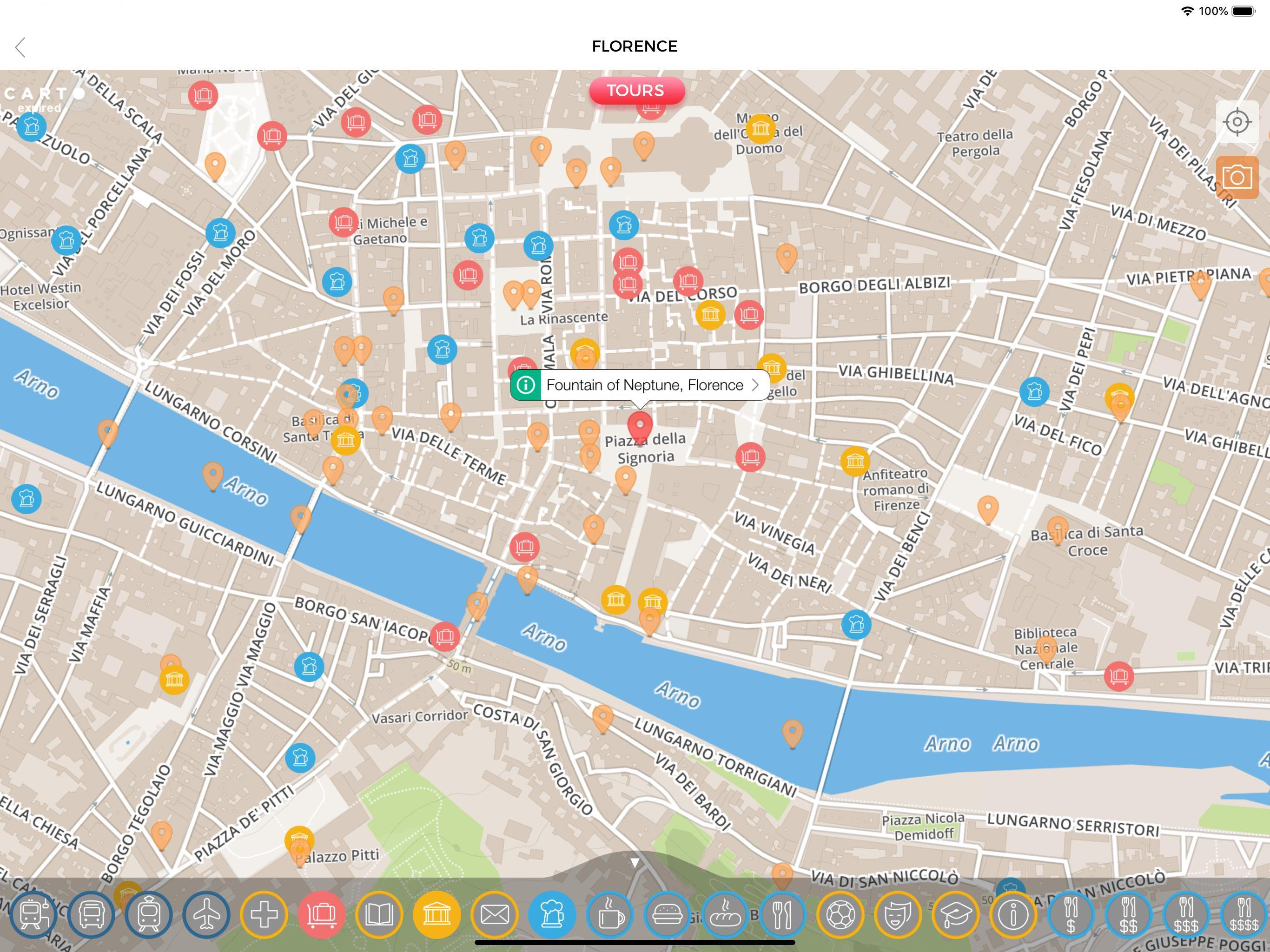Tap hotel marker beside Via Tripoli label
The height and width of the screenshot is (952, 1270).
point(1118,676)
